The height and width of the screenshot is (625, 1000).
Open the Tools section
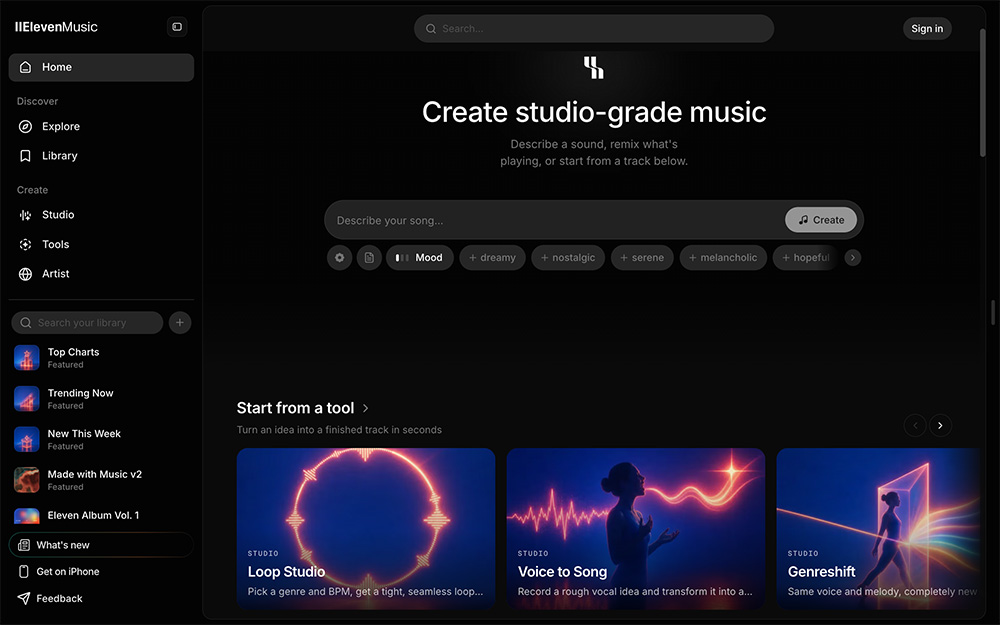[101, 244]
